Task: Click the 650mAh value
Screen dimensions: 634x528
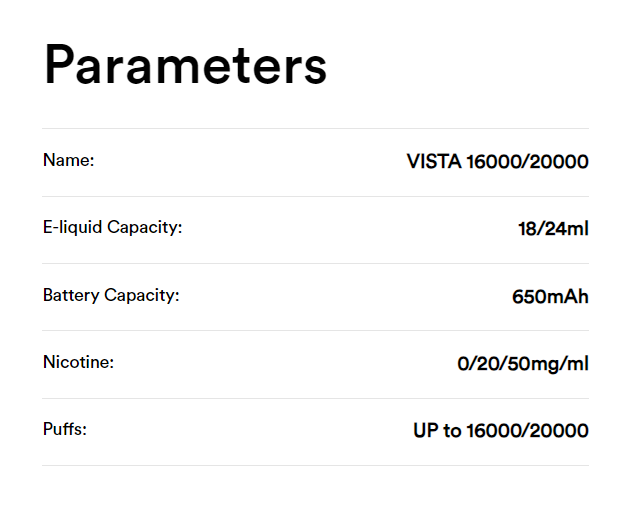Action: [550, 297]
